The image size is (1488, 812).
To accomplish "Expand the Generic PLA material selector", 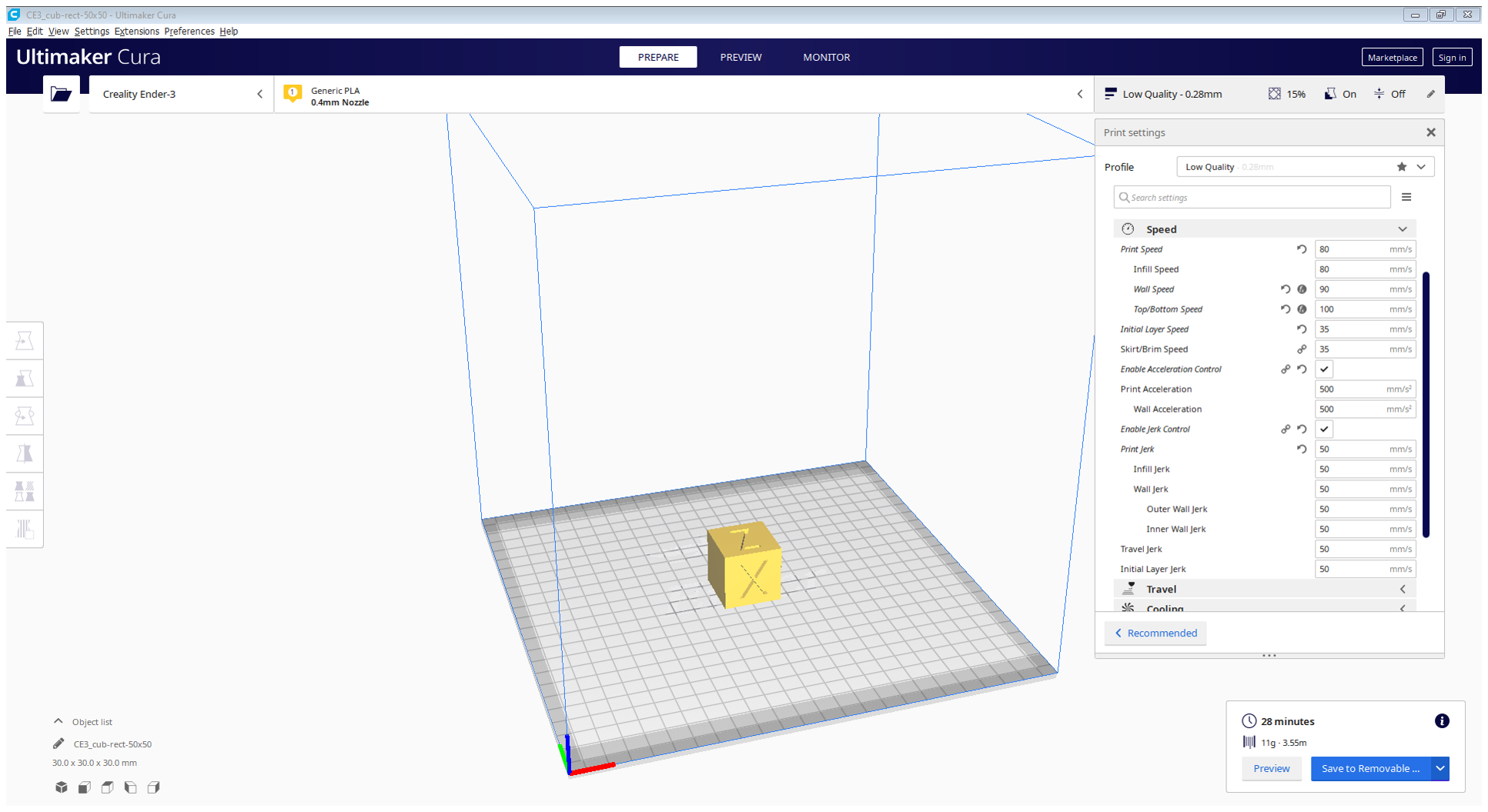I will point(684,94).
